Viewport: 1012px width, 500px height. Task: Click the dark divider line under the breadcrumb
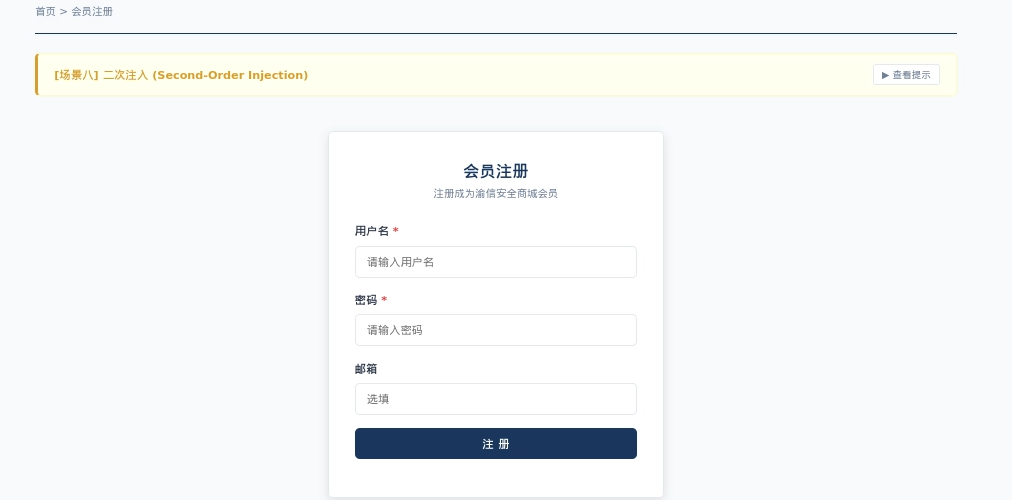(495, 33)
